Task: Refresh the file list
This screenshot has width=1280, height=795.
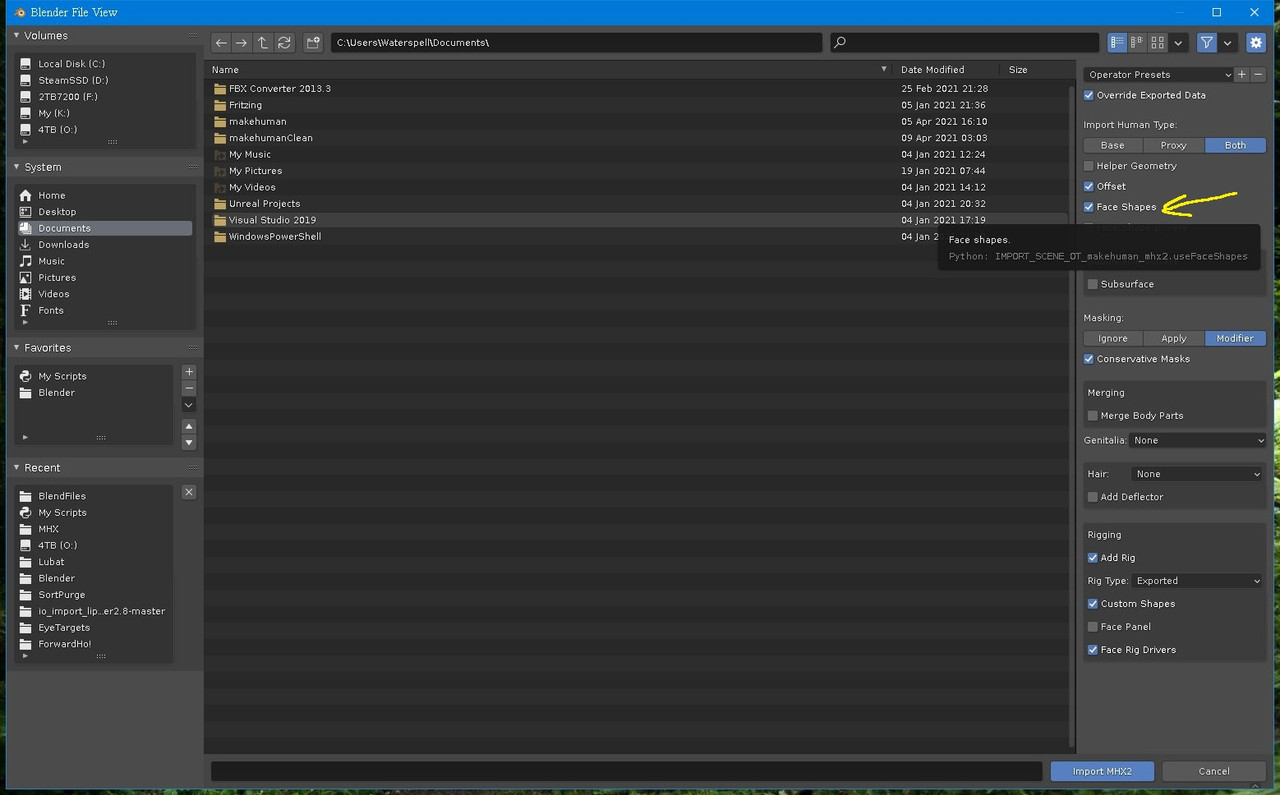Action: pos(284,43)
